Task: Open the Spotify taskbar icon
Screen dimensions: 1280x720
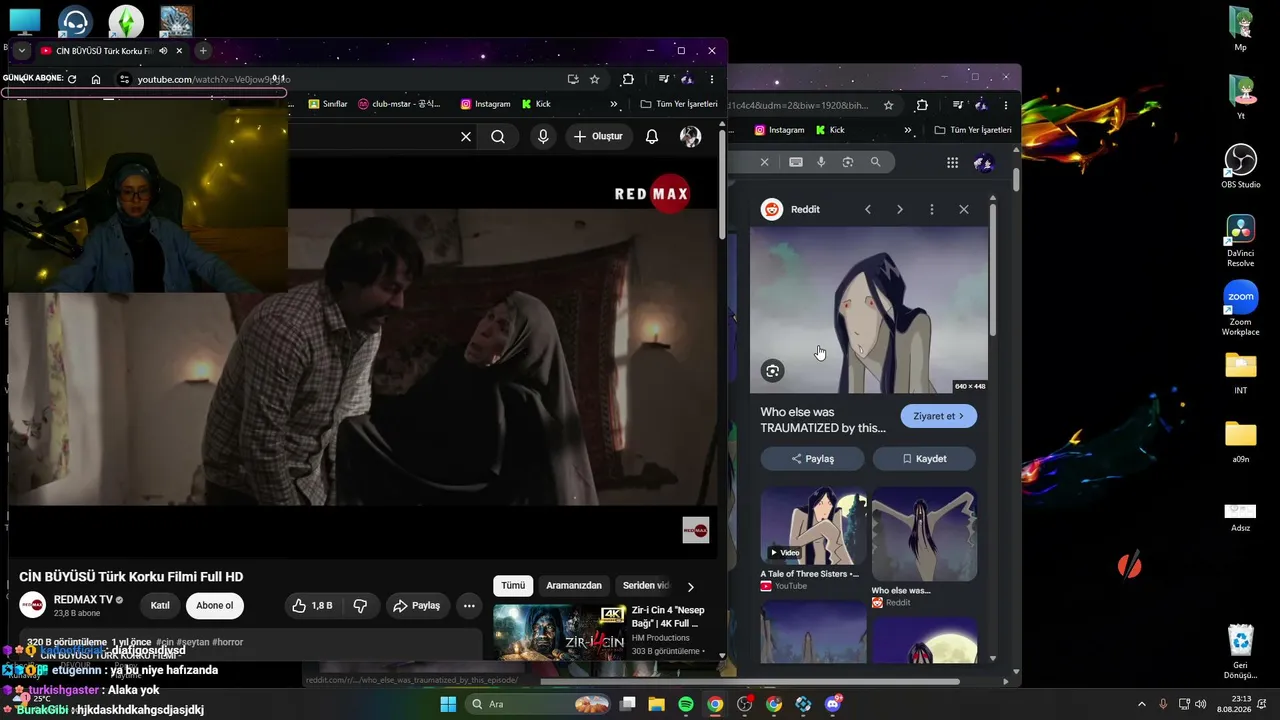Action: (x=686, y=704)
